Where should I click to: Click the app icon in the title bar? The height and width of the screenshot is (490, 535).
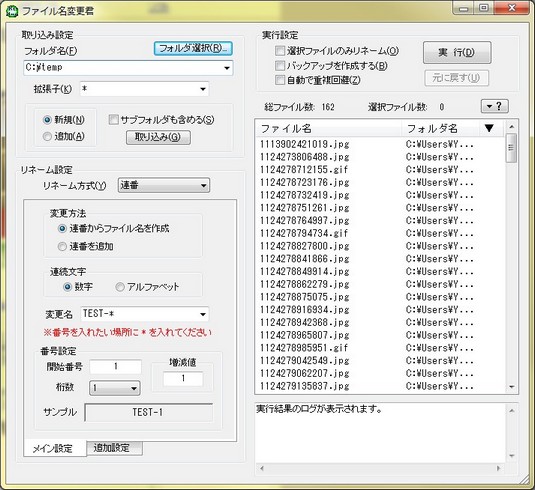12,11
